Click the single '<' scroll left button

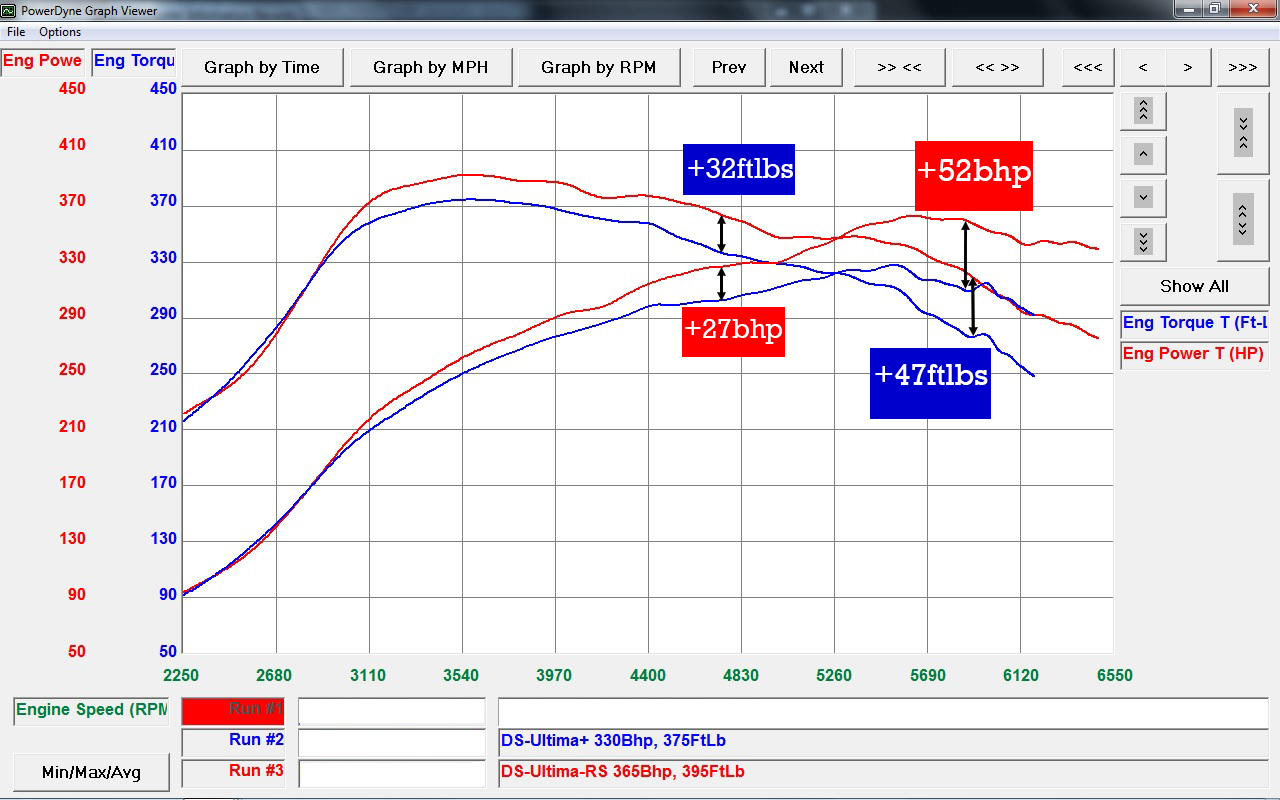[1143, 68]
